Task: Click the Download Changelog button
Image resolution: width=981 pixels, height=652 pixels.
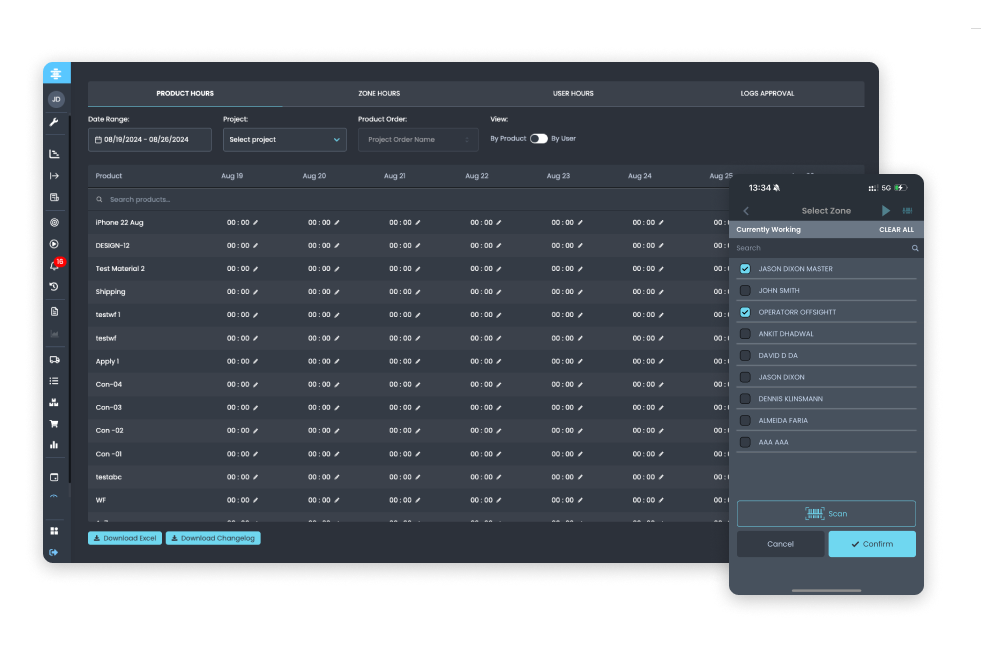Action: click(x=213, y=538)
